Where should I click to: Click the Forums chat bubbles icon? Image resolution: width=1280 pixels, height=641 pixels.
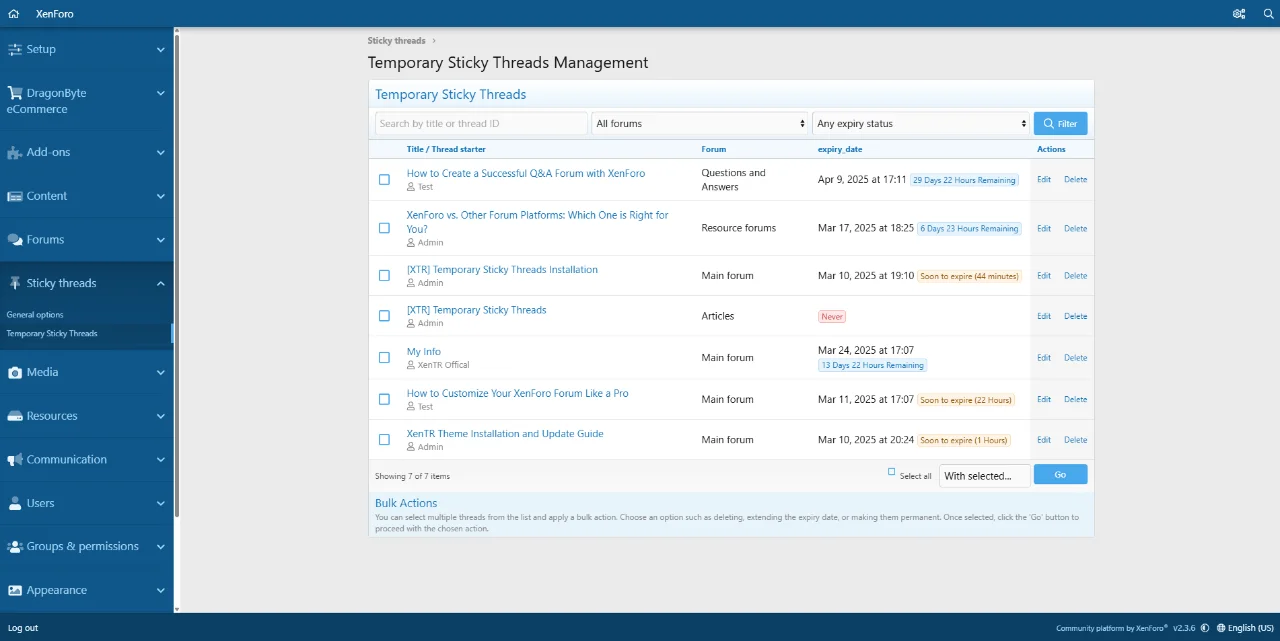point(15,240)
